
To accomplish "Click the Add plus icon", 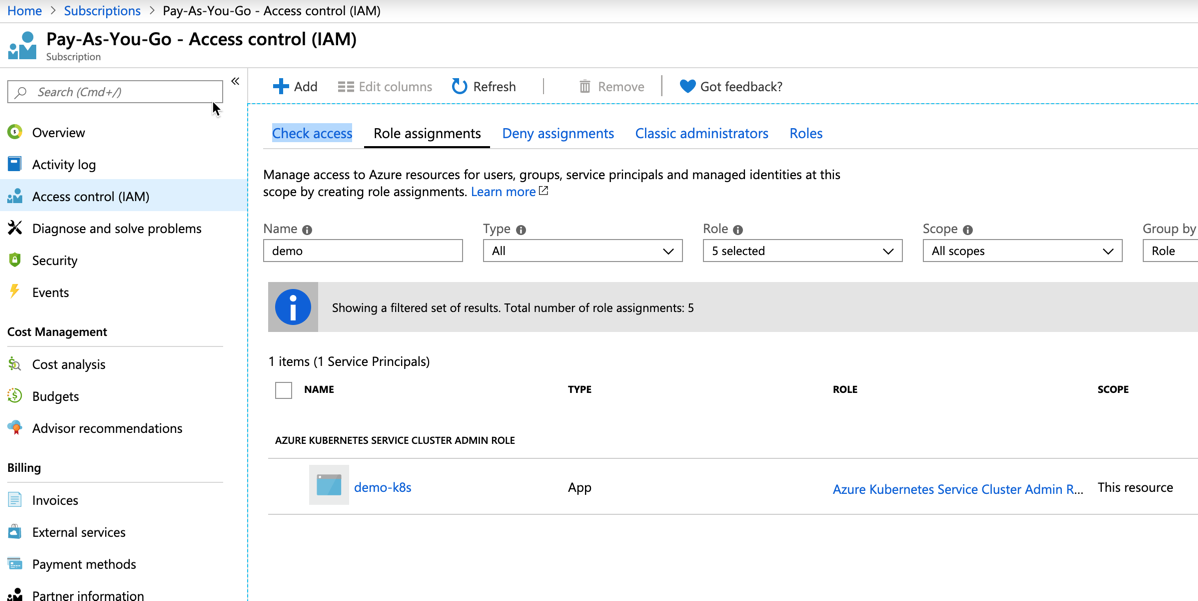I will 281,87.
